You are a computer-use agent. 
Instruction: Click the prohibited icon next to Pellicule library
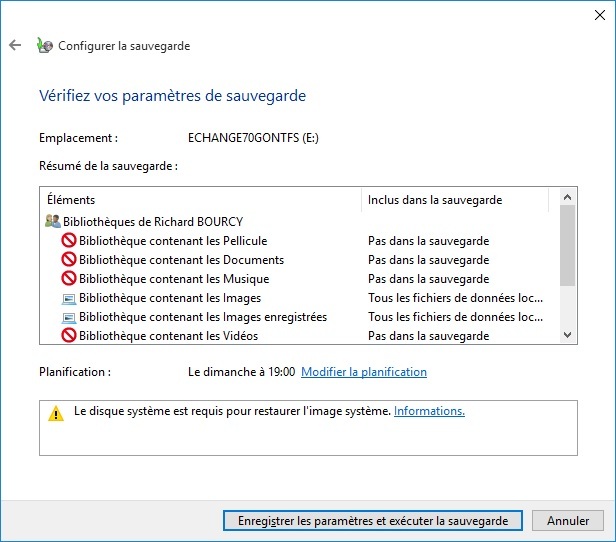(68, 240)
